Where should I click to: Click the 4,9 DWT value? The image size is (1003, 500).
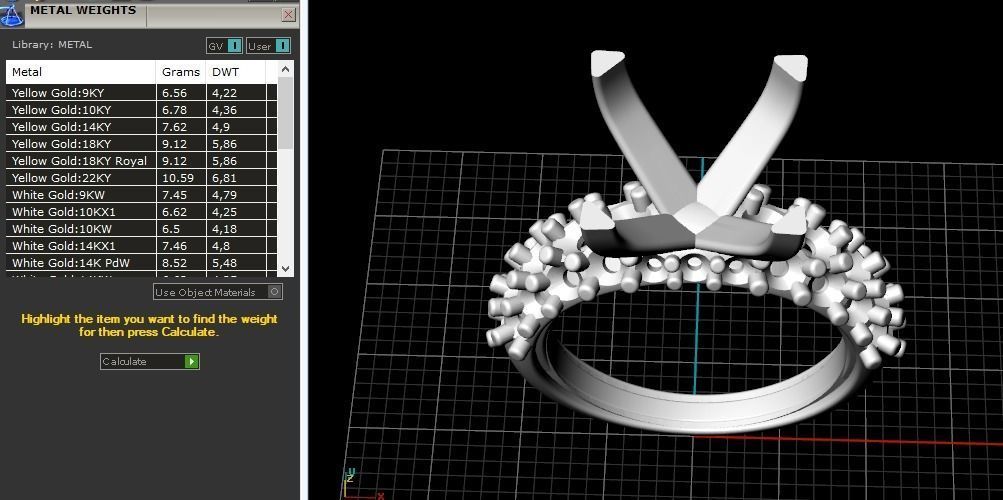tap(221, 127)
